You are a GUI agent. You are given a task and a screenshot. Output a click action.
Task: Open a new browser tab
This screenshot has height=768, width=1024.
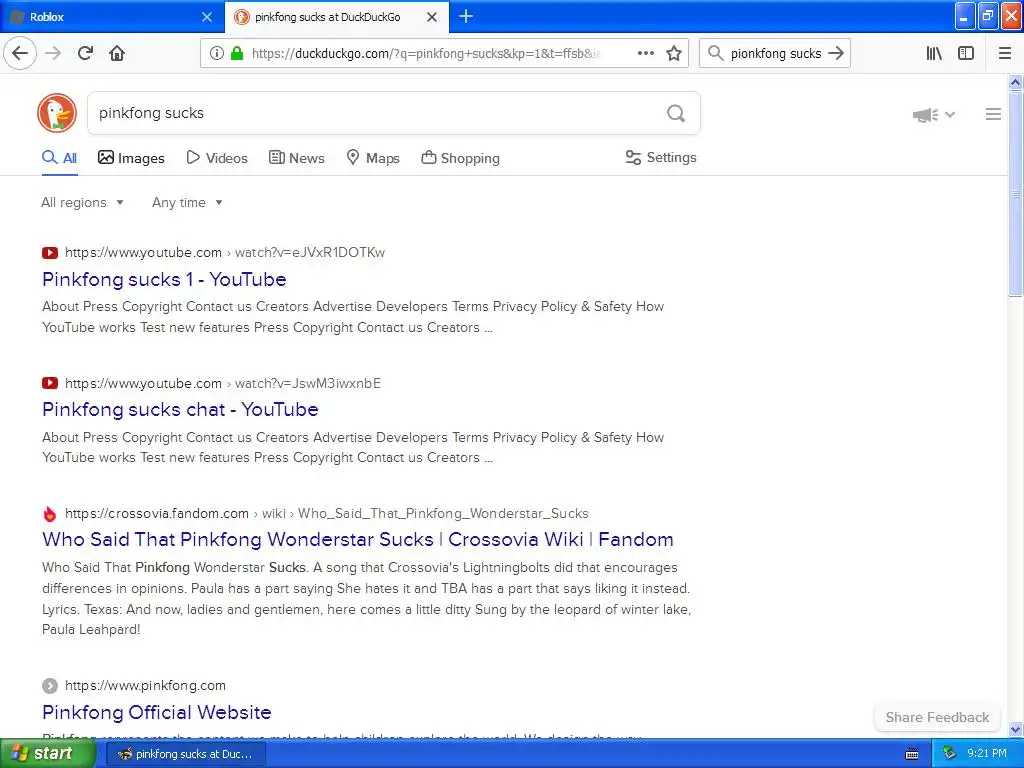(x=466, y=16)
